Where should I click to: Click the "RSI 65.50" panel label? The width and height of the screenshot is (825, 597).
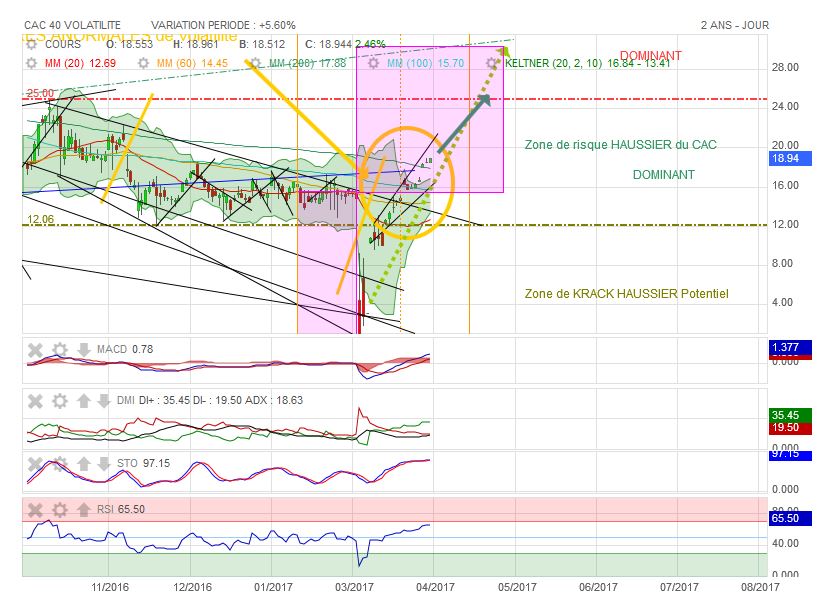[x=120, y=509]
